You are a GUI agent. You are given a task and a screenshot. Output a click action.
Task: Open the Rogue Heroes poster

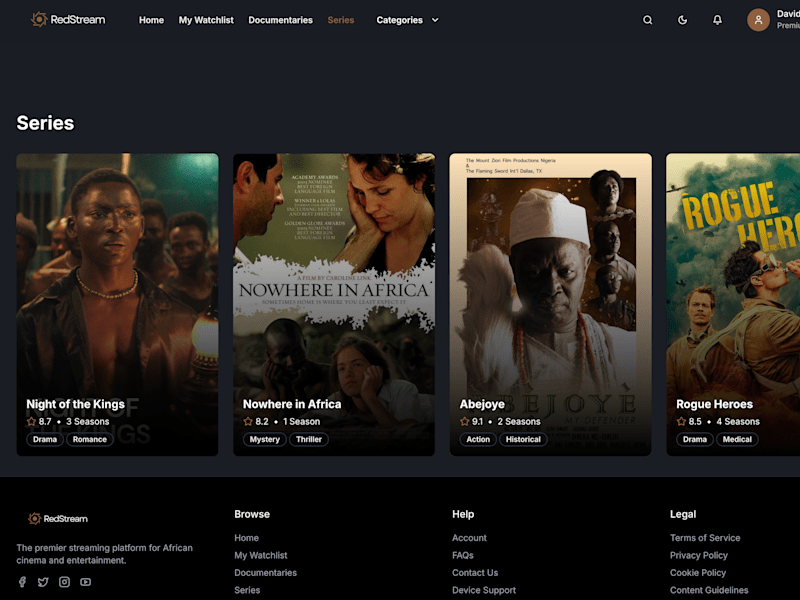point(733,305)
